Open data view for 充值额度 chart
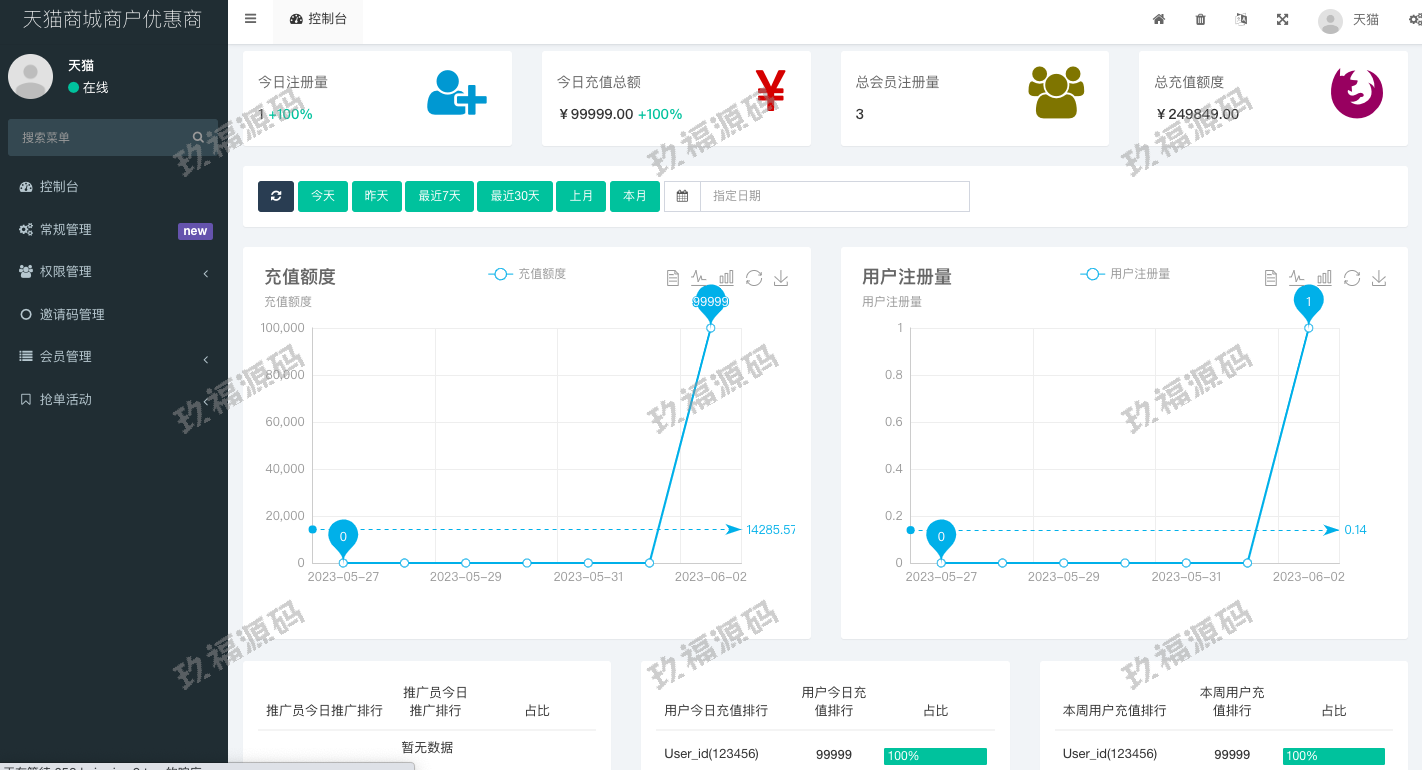1422x770 pixels. (x=673, y=278)
